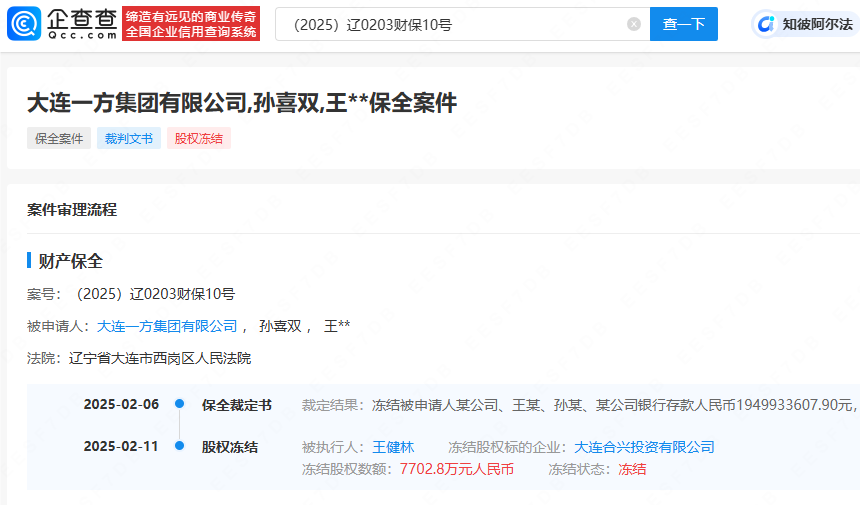Open the 大连一方集团有限公司 respondent link
Viewport: 860px width, 505px height.
click(x=167, y=326)
